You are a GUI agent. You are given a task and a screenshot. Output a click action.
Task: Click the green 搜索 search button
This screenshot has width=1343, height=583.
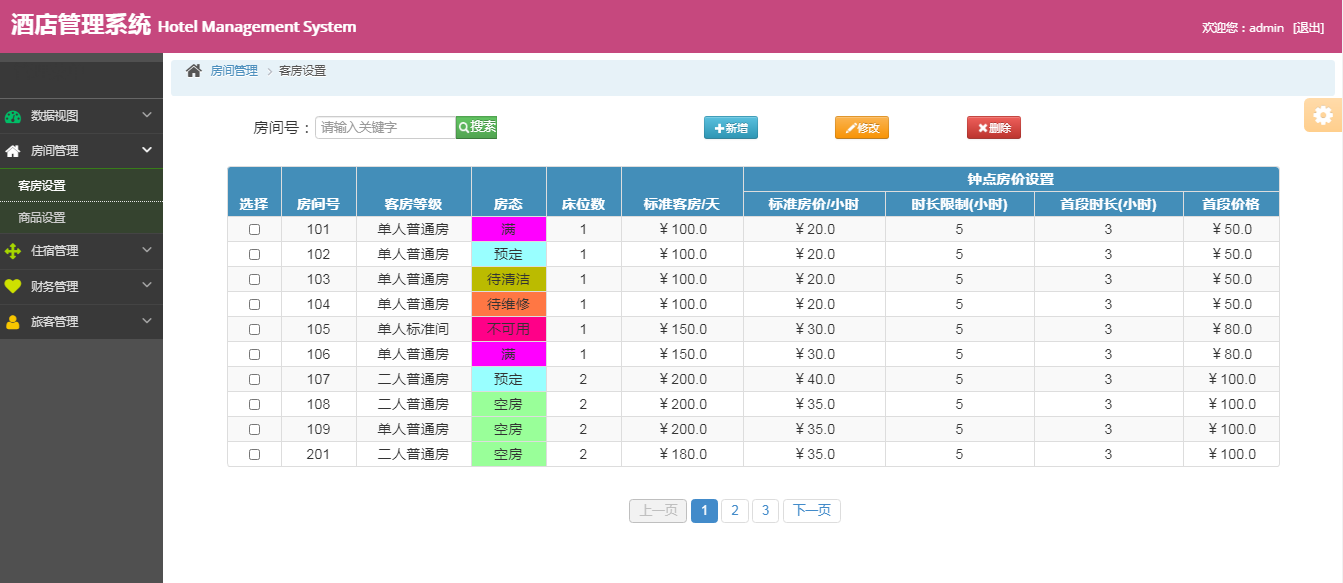click(476, 127)
